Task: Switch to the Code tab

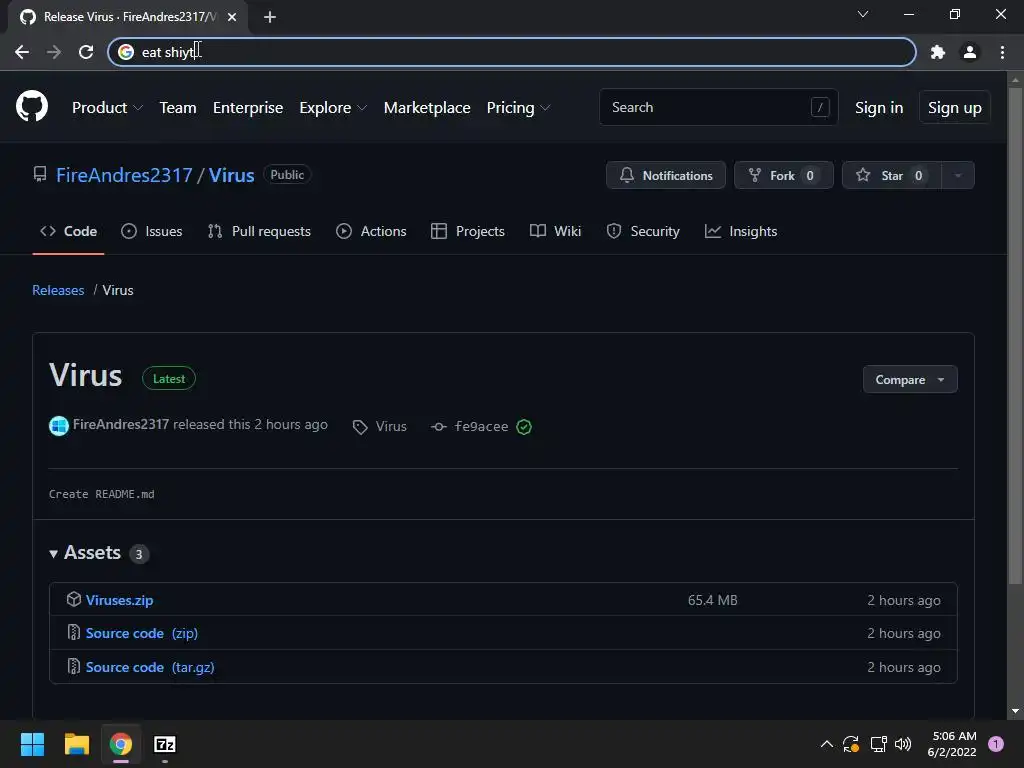Action: 69,231
